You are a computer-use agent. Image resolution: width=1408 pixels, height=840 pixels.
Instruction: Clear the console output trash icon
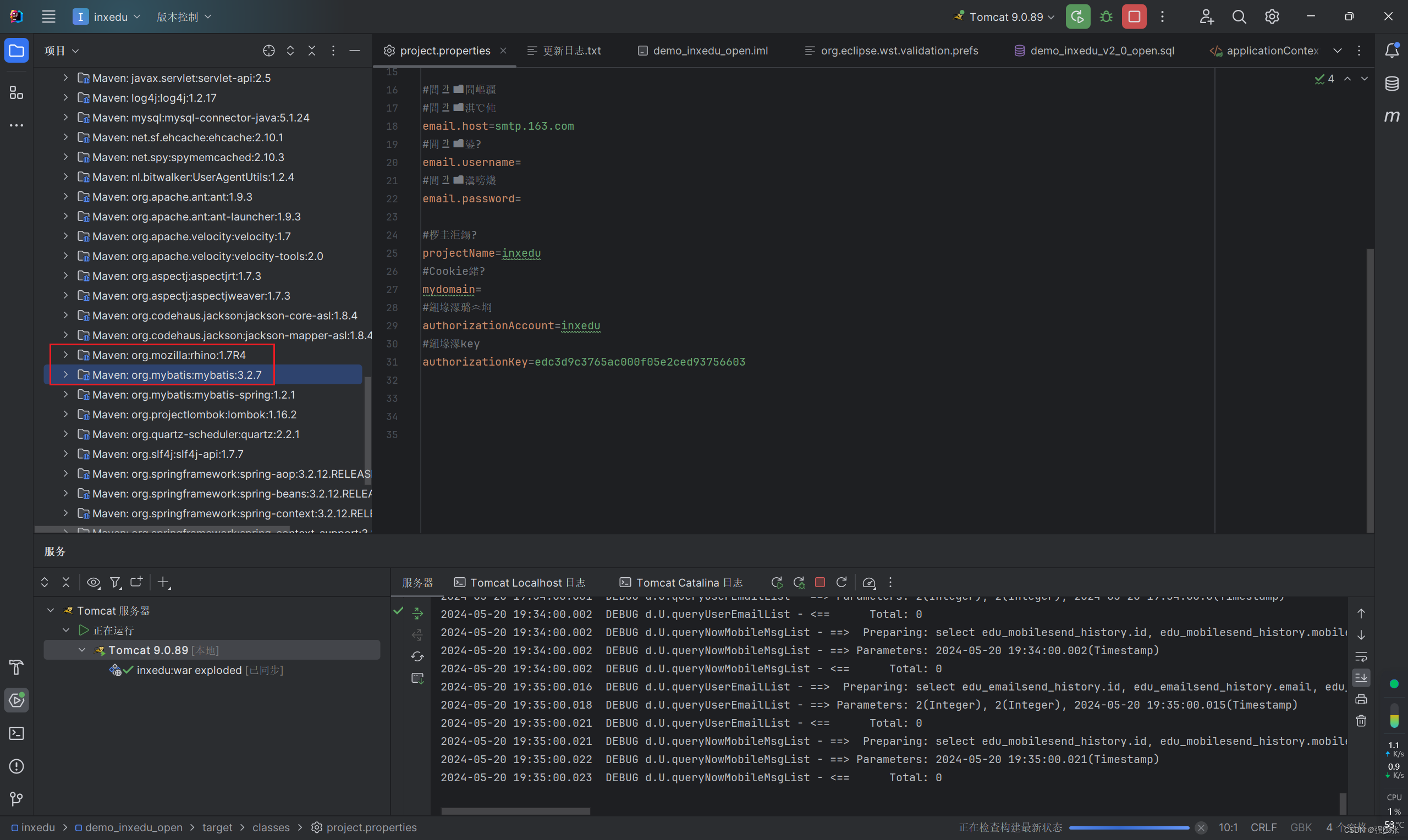(x=1362, y=721)
